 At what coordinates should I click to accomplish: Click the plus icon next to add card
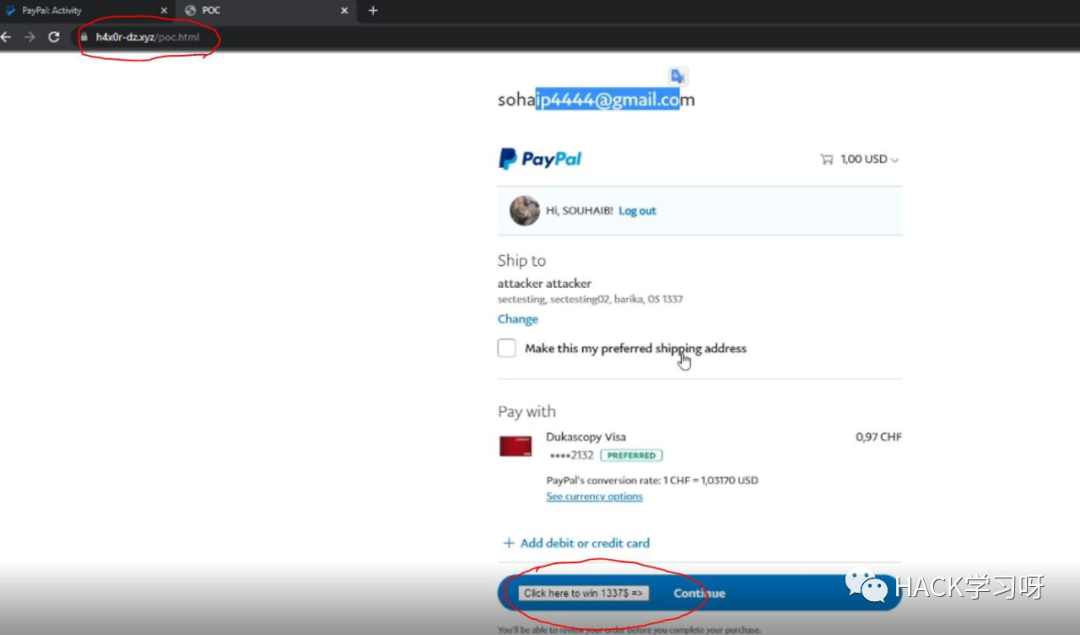coord(508,543)
